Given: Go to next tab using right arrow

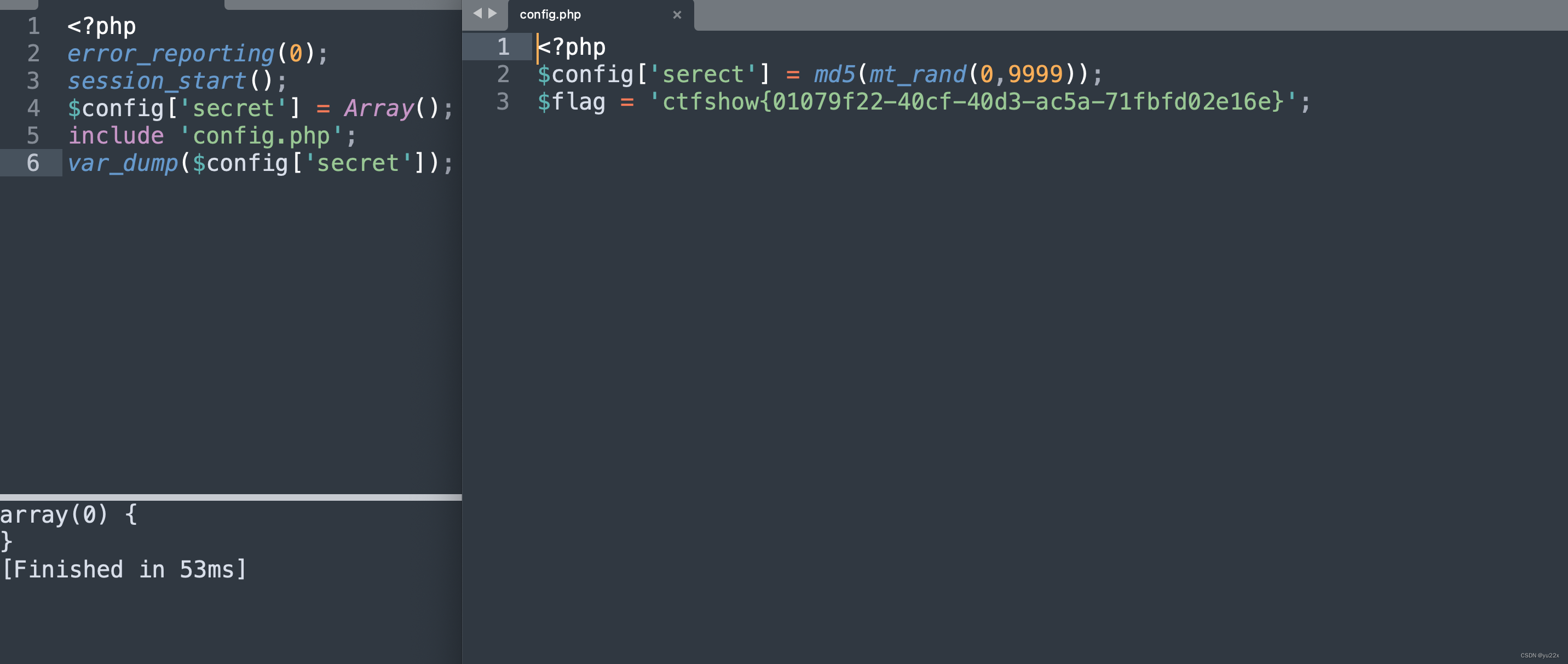Looking at the screenshot, I should pos(493,13).
